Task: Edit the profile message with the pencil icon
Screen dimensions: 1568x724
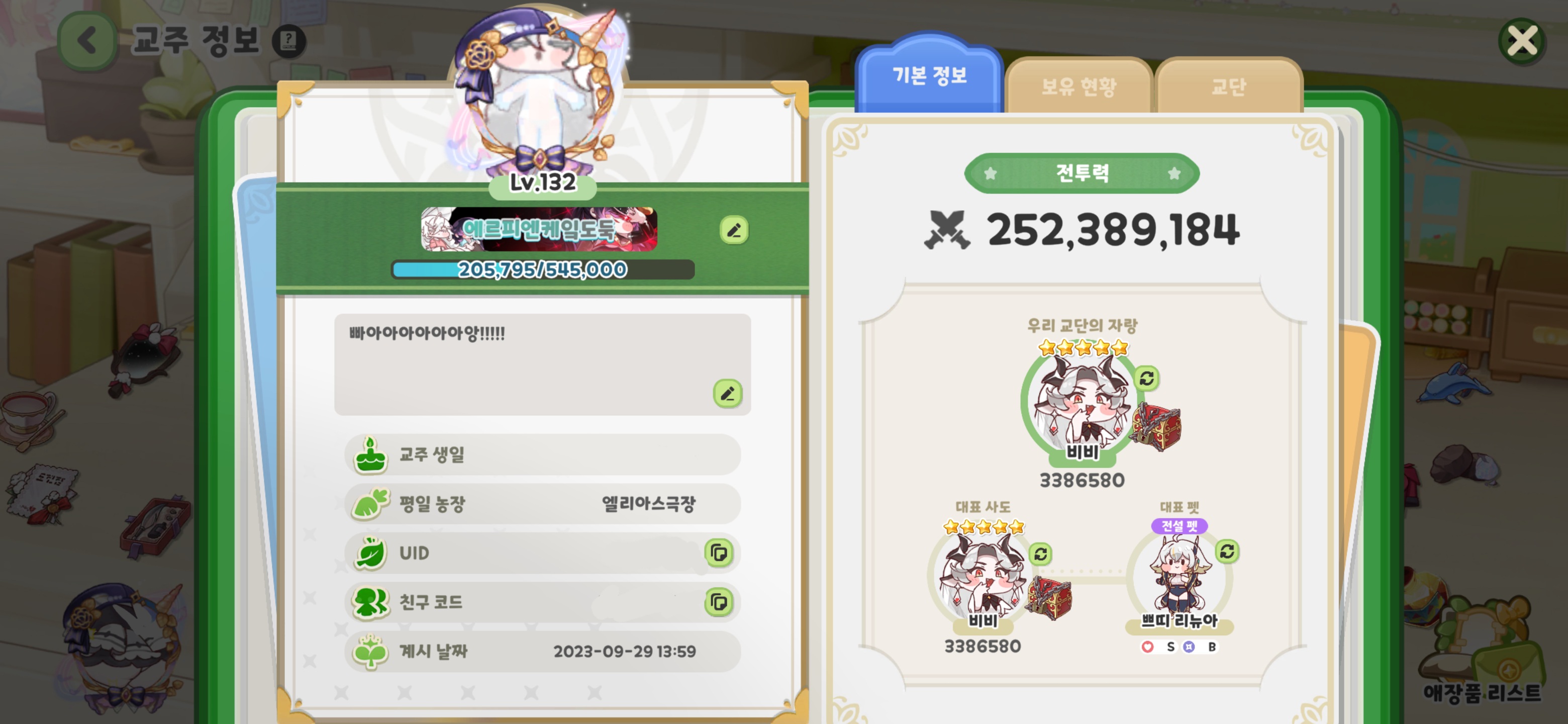Action: click(727, 393)
